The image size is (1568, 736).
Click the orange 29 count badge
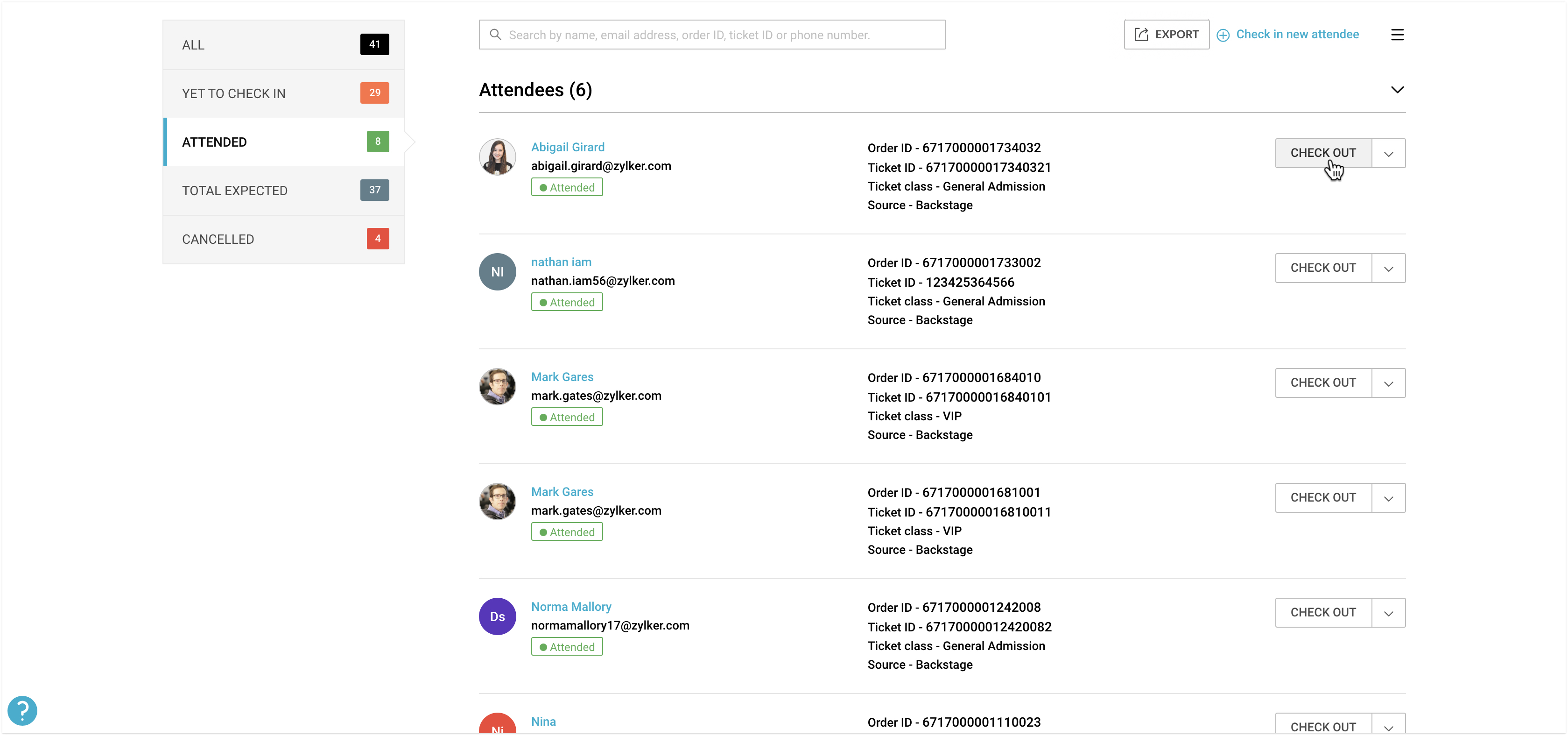[x=374, y=93]
